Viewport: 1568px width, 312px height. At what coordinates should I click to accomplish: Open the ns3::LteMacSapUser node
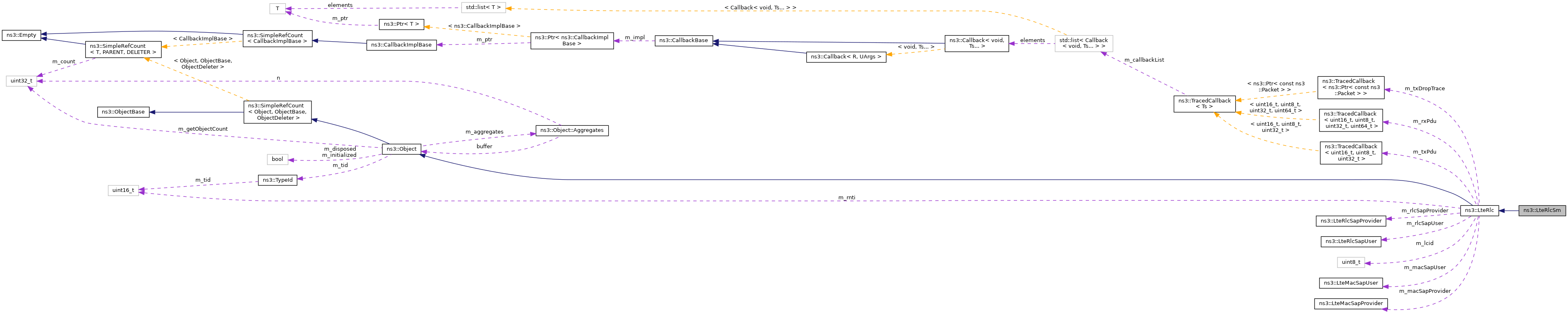tap(1351, 283)
